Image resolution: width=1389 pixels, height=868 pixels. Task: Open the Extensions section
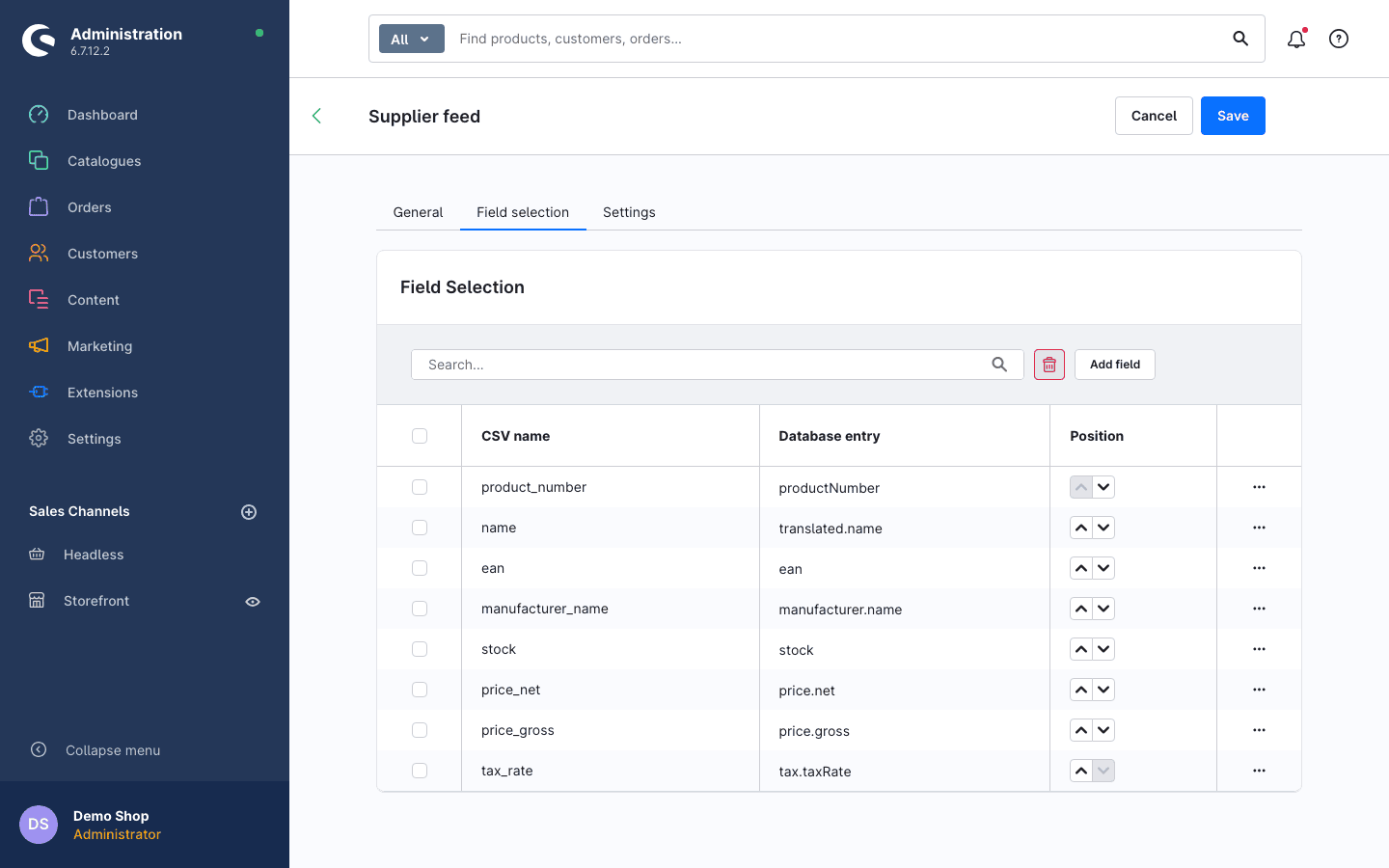(102, 393)
